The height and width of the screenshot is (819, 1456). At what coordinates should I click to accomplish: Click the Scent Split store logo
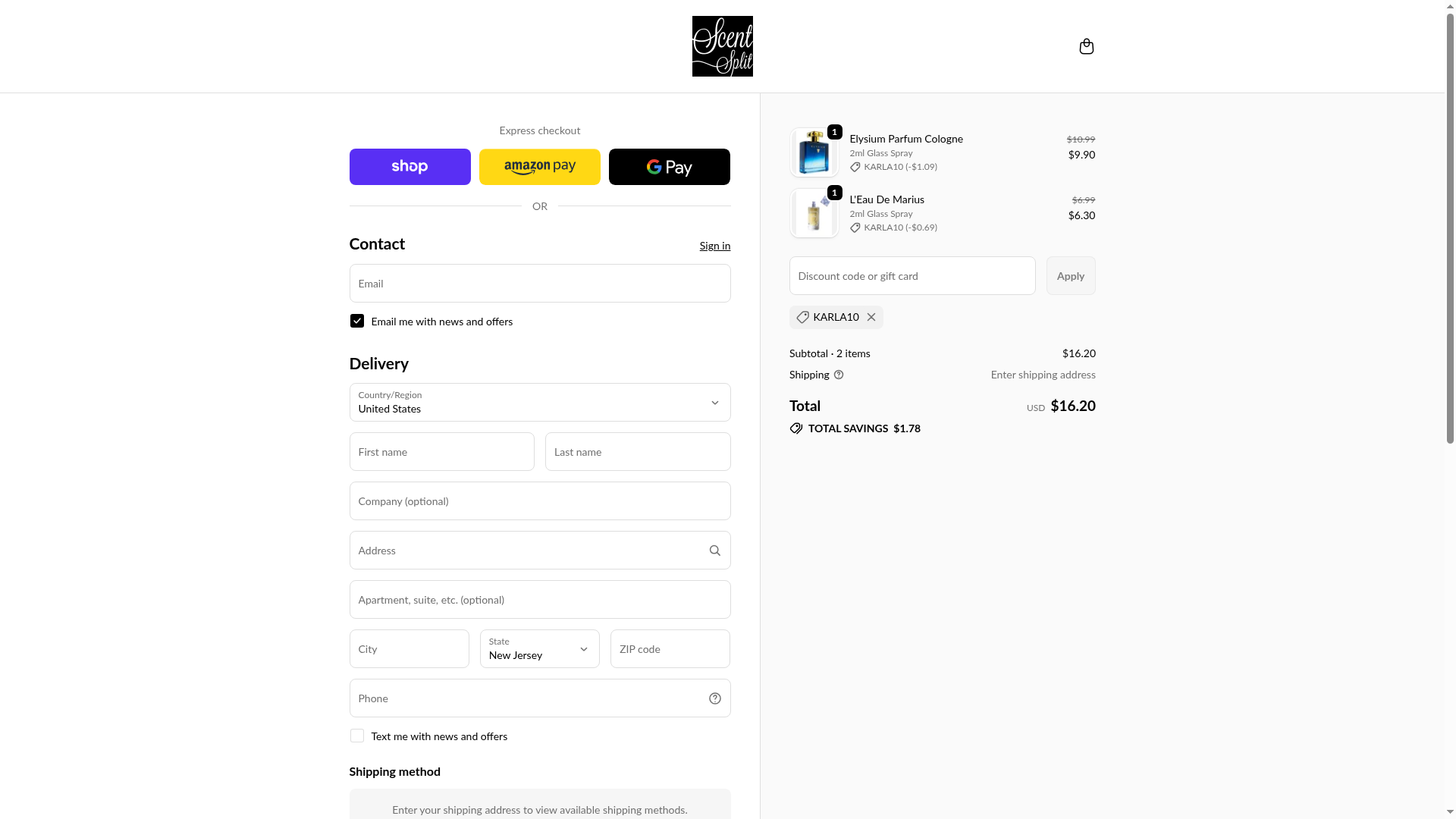(722, 46)
